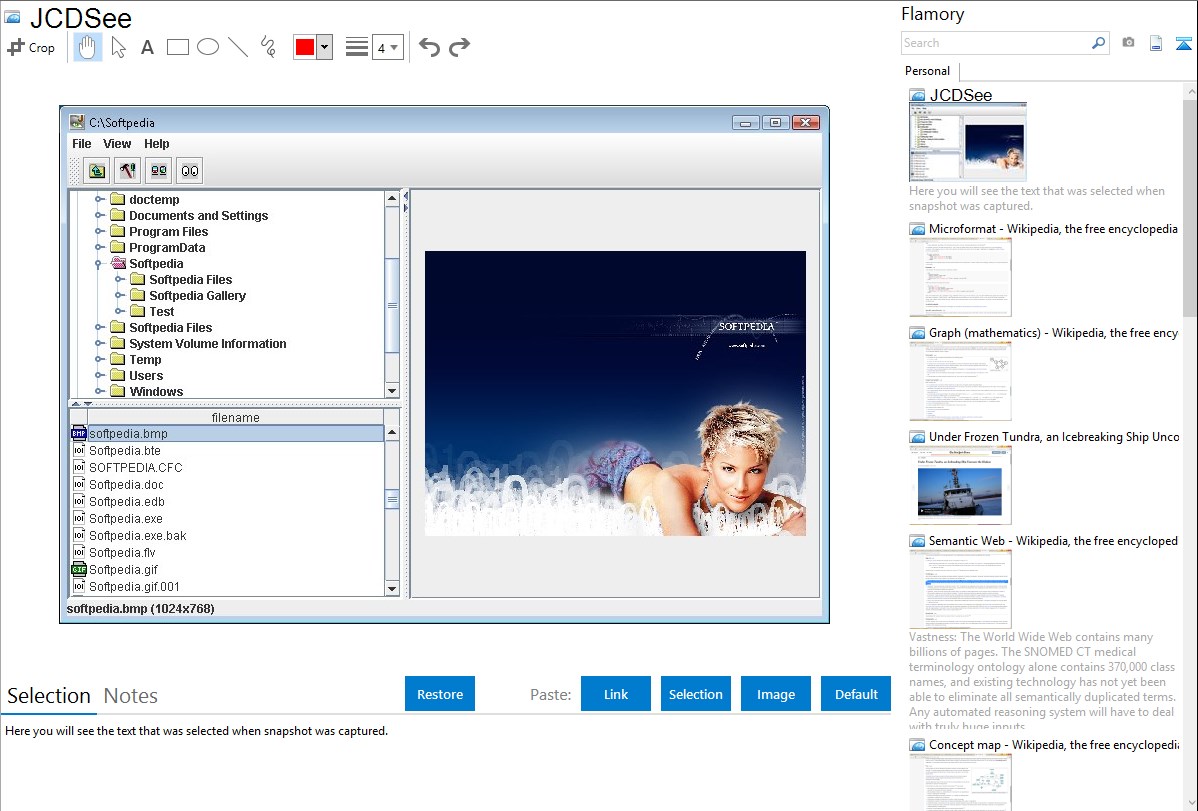1198x811 pixels.
Task: Click the camera capture icon
Action: [1128, 43]
